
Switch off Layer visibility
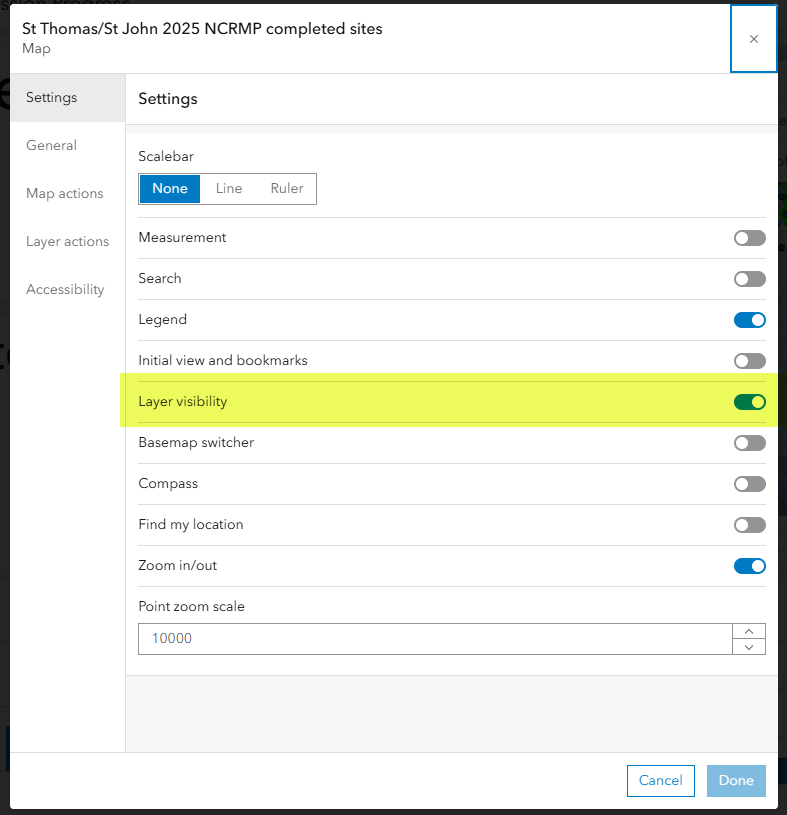[750, 402]
